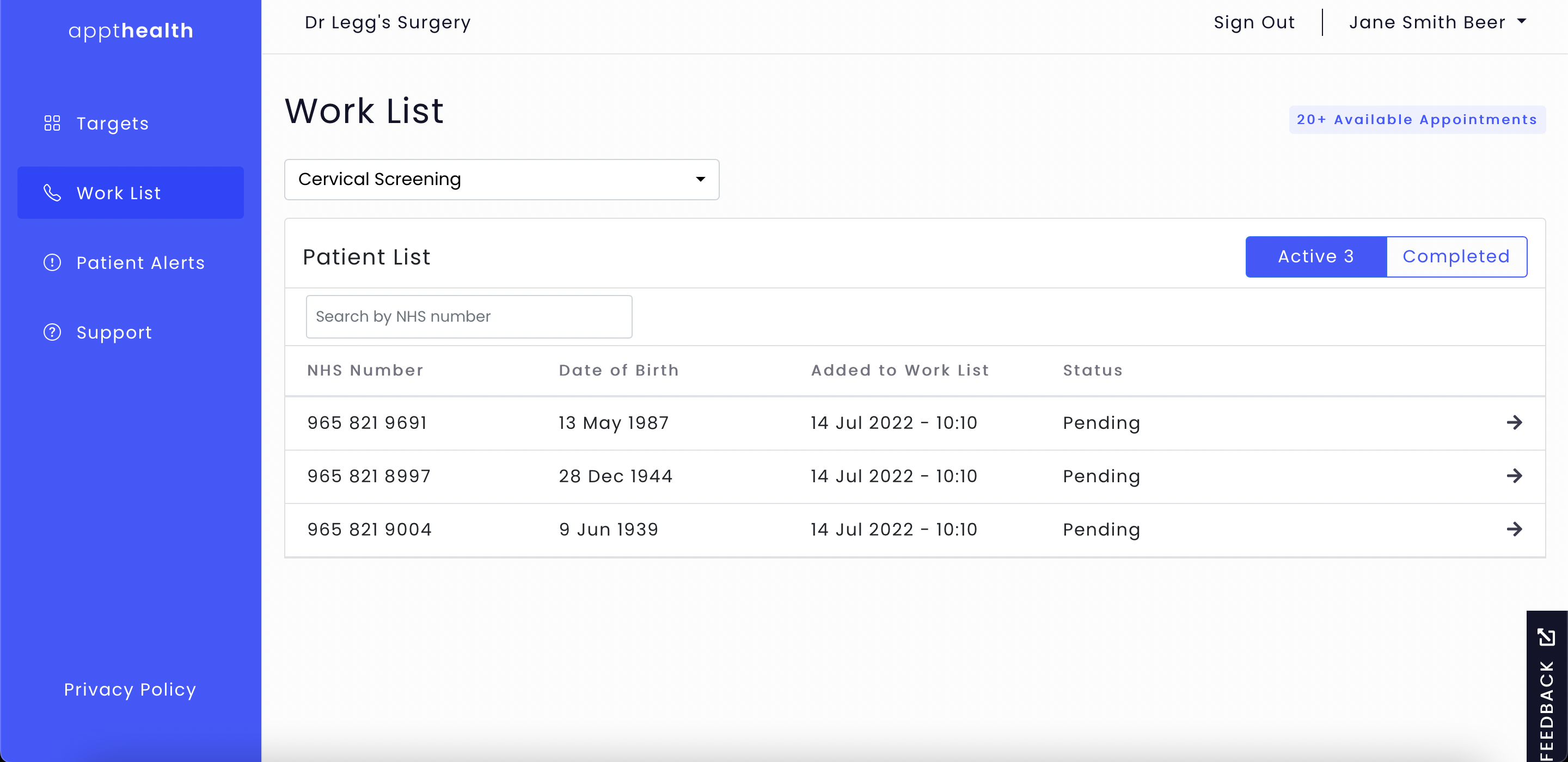1568x762 pixels.
Task: Click the Patient Alerts exclamation icon
Action: (52, 262)
